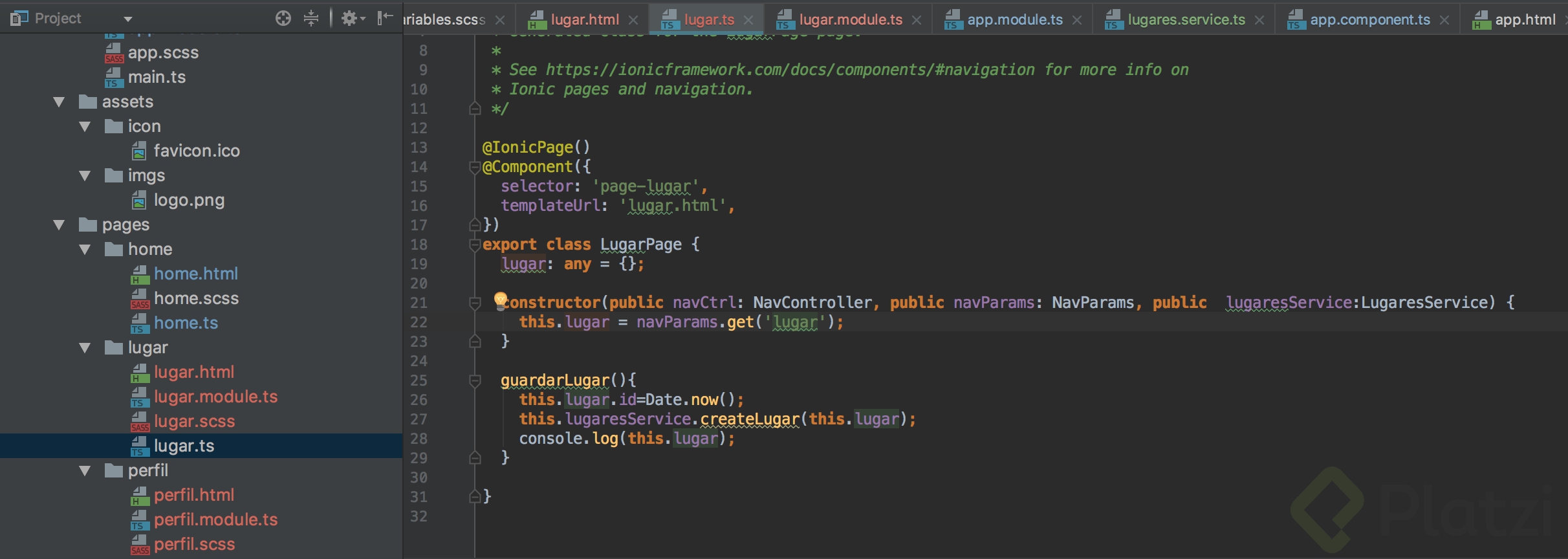Click the 'page-lugar' selector string
Screen dimensions: 1568x559
(x=645, y=186)
